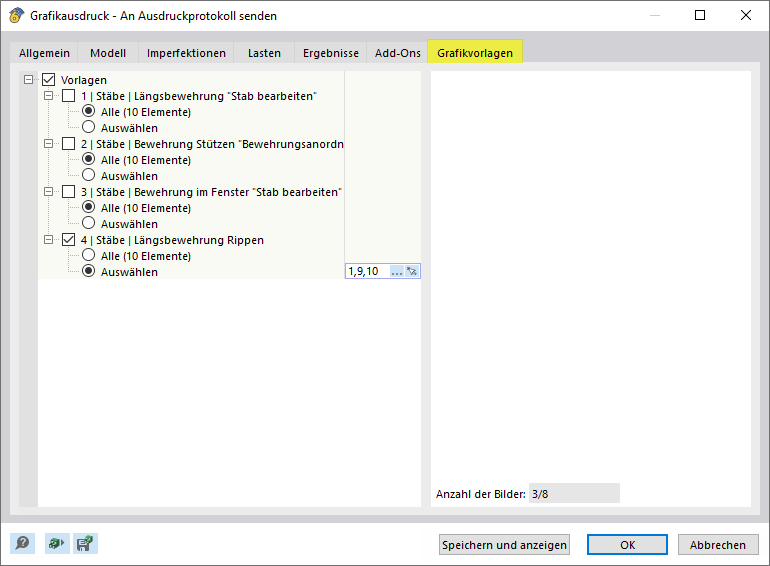Enable template 2 Bewehrung Stützen checkbox

68,144
